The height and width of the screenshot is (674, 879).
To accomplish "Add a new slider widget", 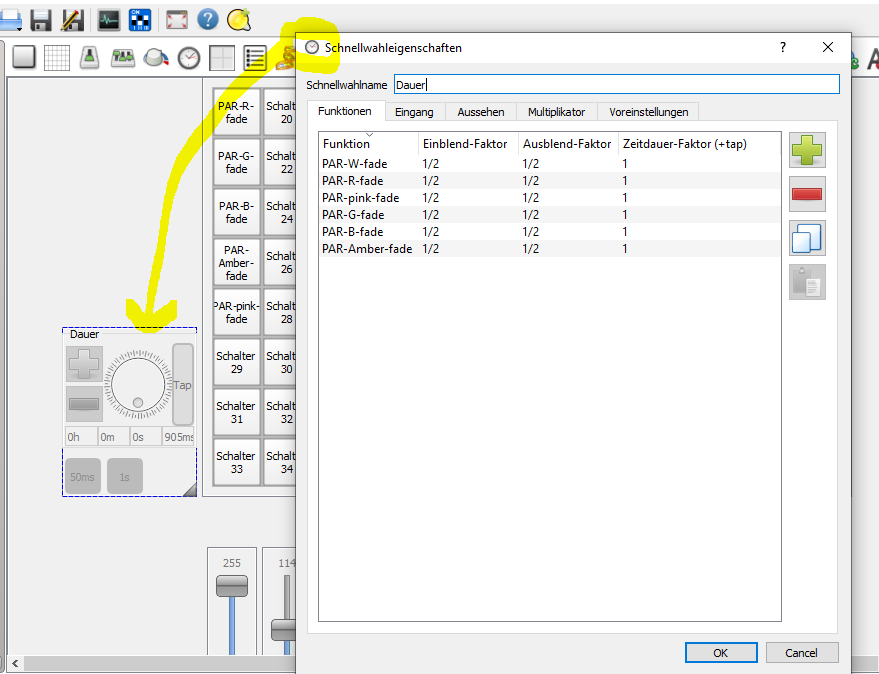I will [x=89, y=57].
